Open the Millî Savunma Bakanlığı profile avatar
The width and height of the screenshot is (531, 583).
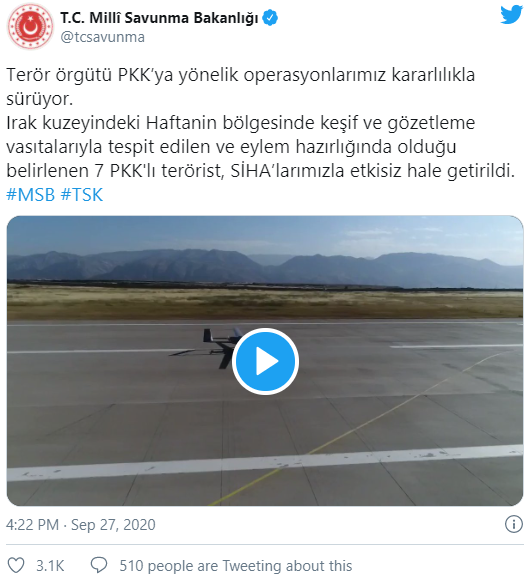pos(30,27)
